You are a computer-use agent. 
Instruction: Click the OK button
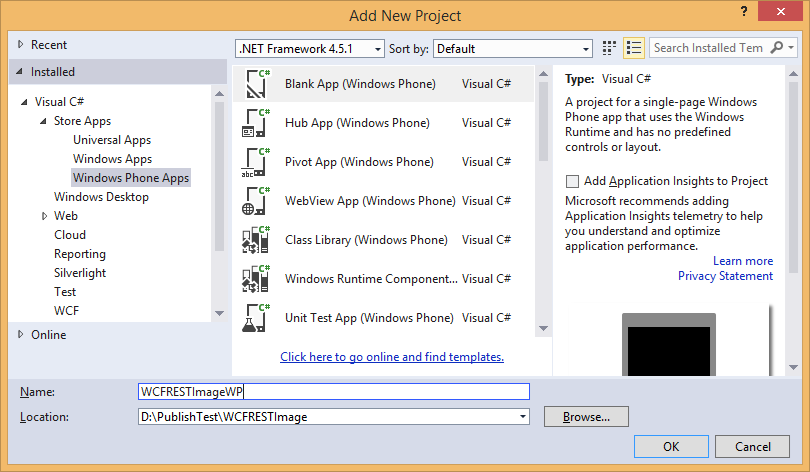pyautogui.click(x=671, y=447)
